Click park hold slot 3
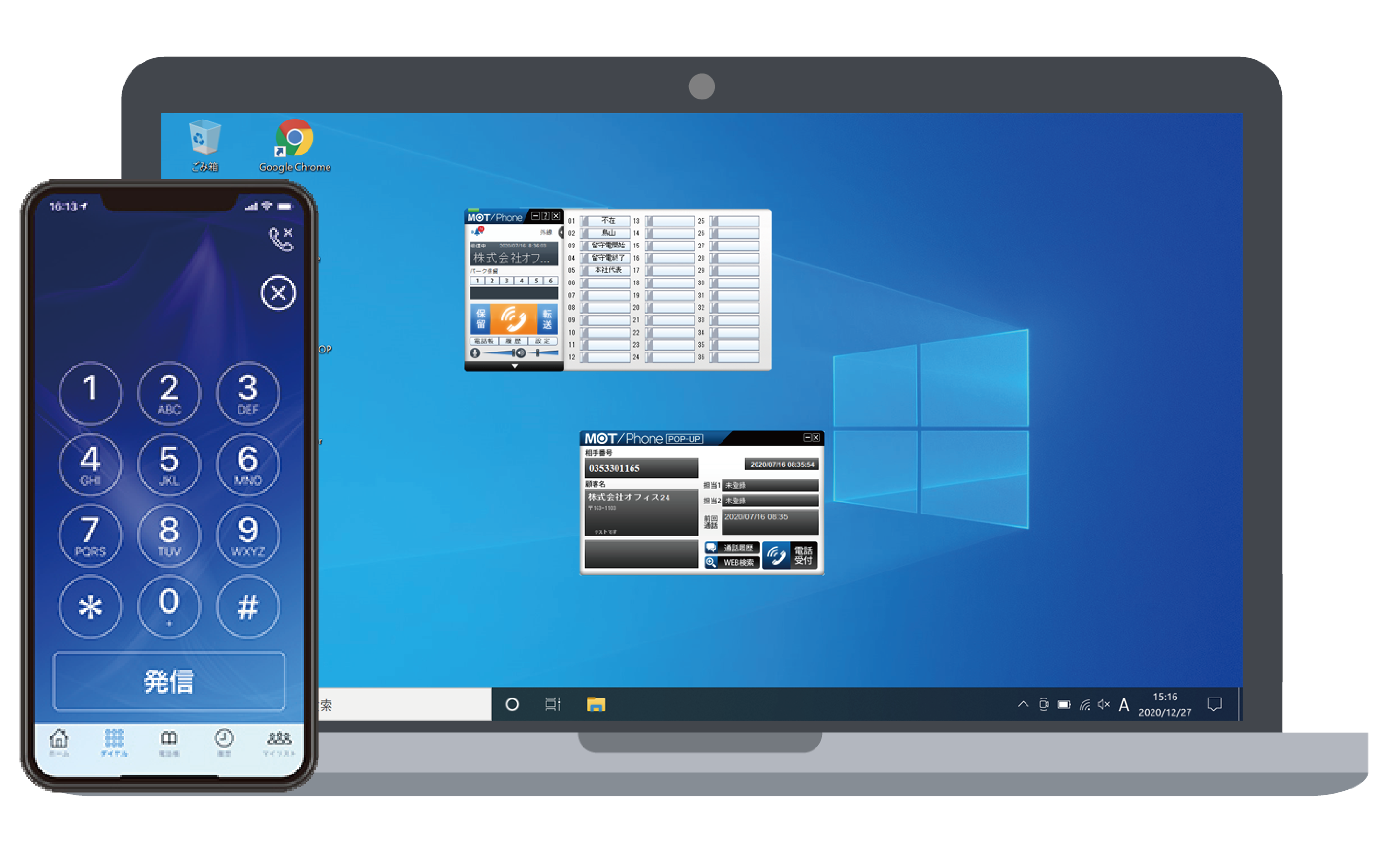This screenshot has width=1400, height=853. click(506, 281)
